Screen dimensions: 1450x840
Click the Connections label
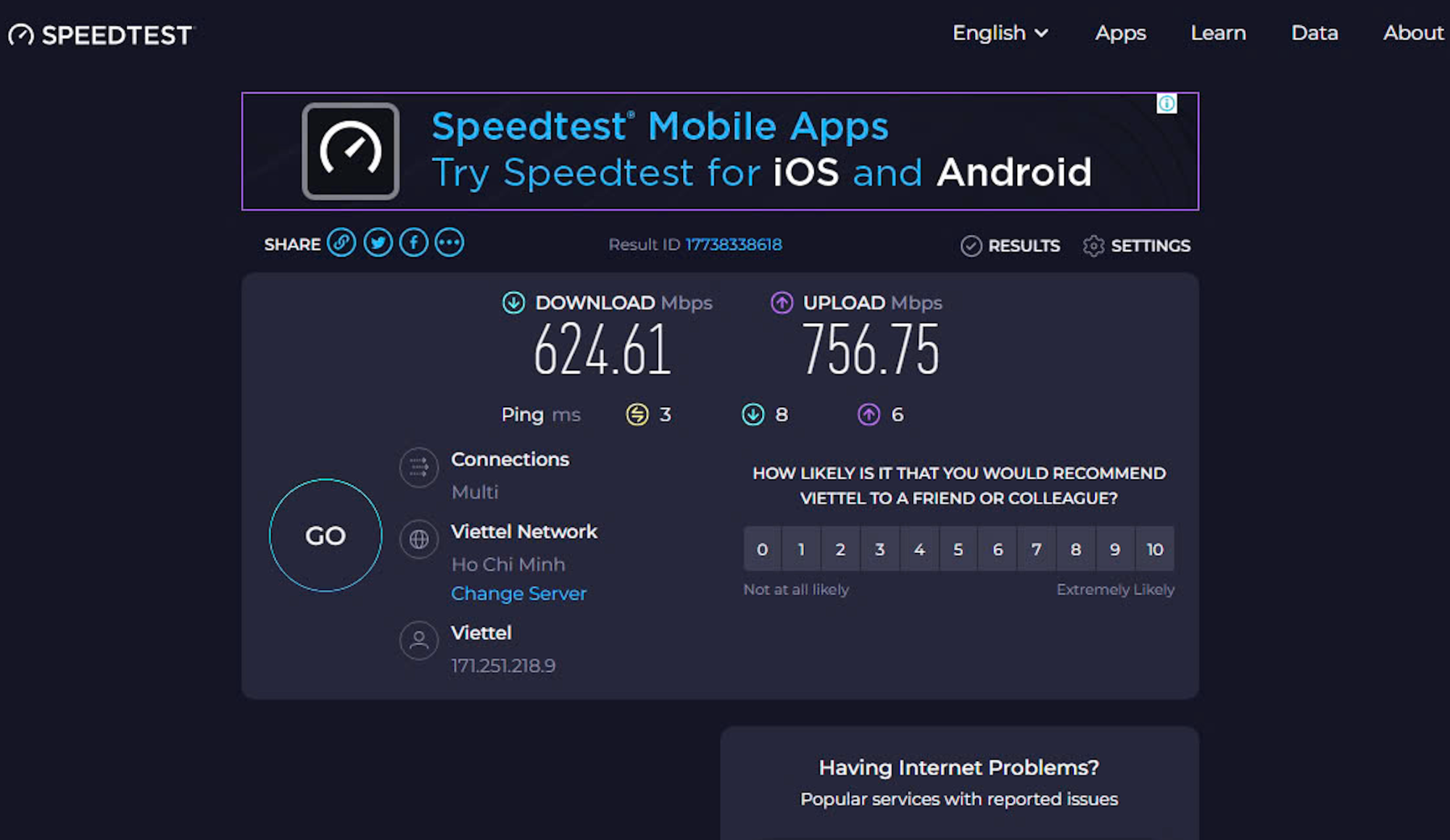[x=510, y=459]
